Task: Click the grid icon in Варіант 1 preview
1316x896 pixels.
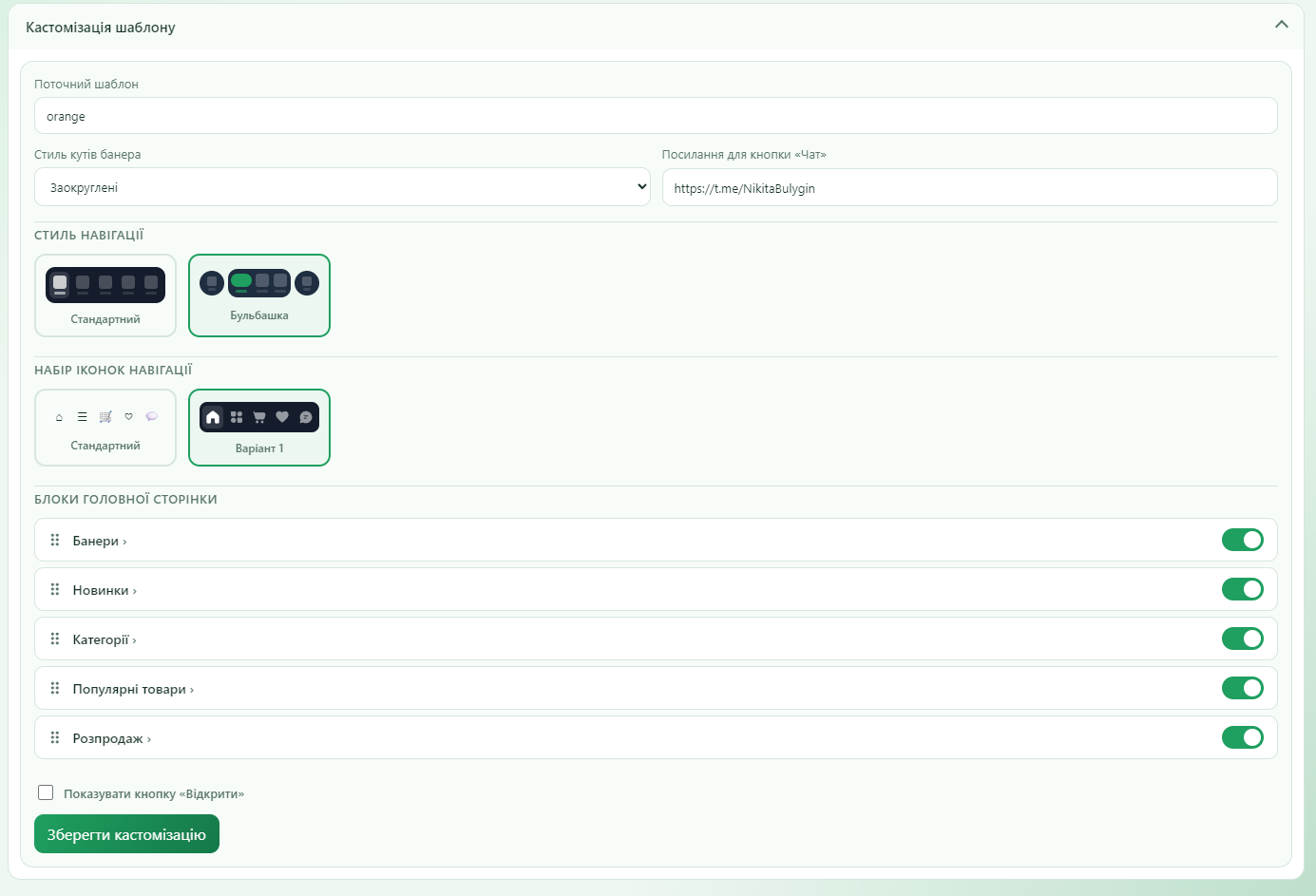Action: point(237,417)
